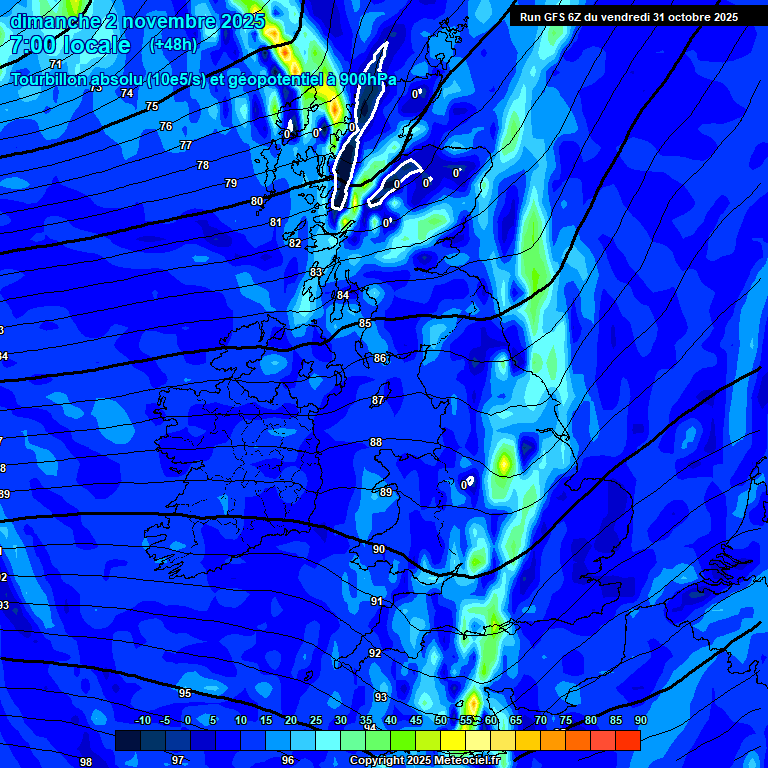Select the 'dimanche 2 novembre 2025' date title

(x=137, y=21)
